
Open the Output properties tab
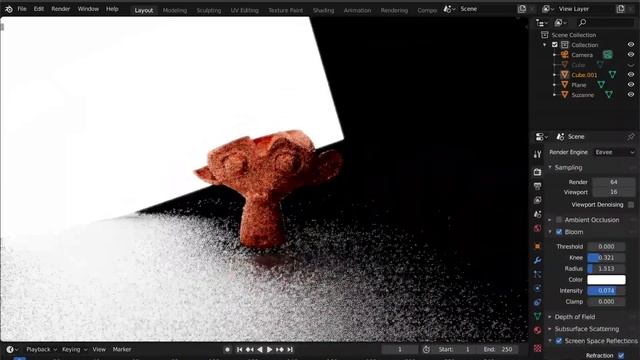pos(538,186)
